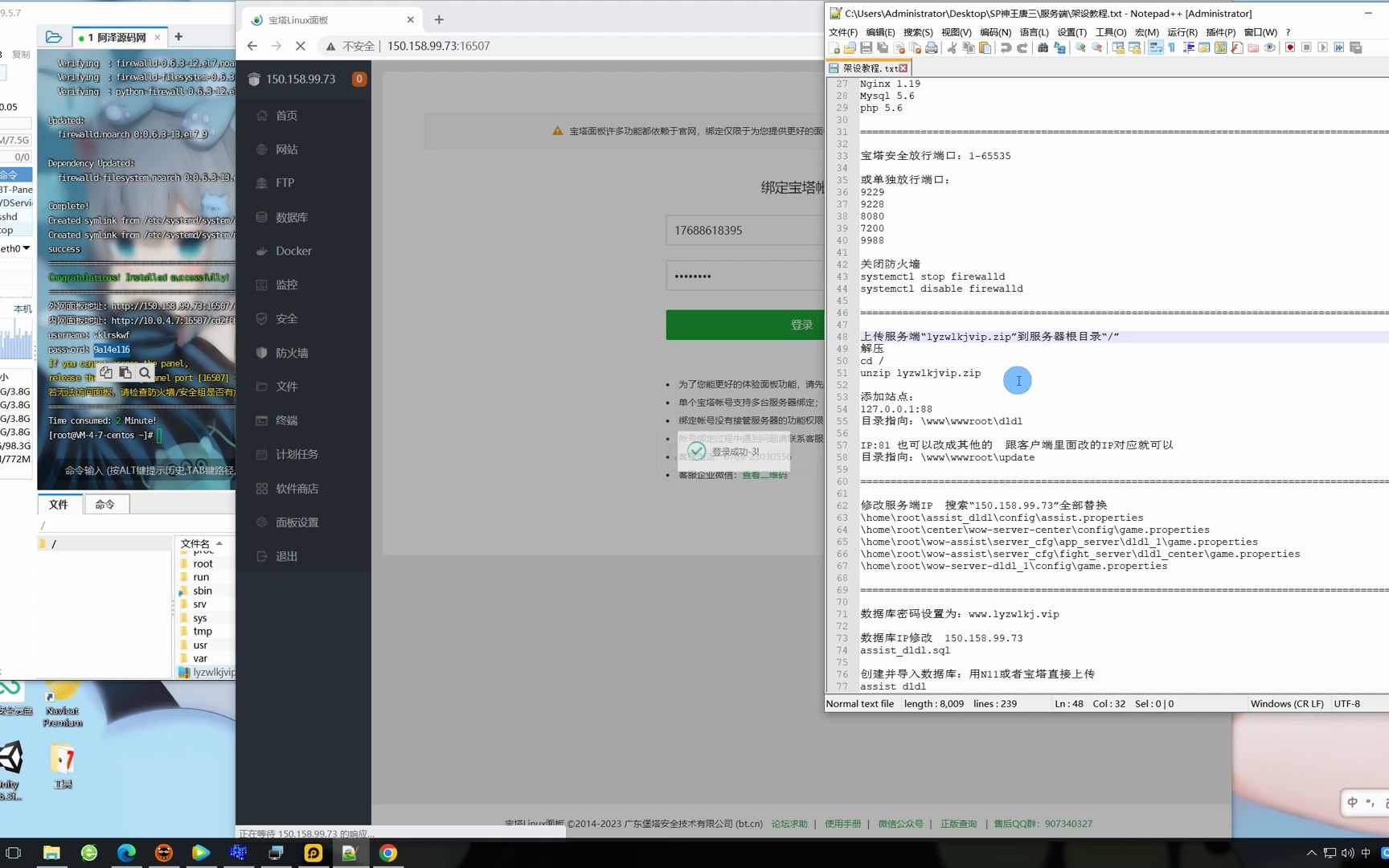Click the orange notification badge beside 150.158.99.73
The height and width of the screenshot is (868, 1389).
tap(359, 79)
